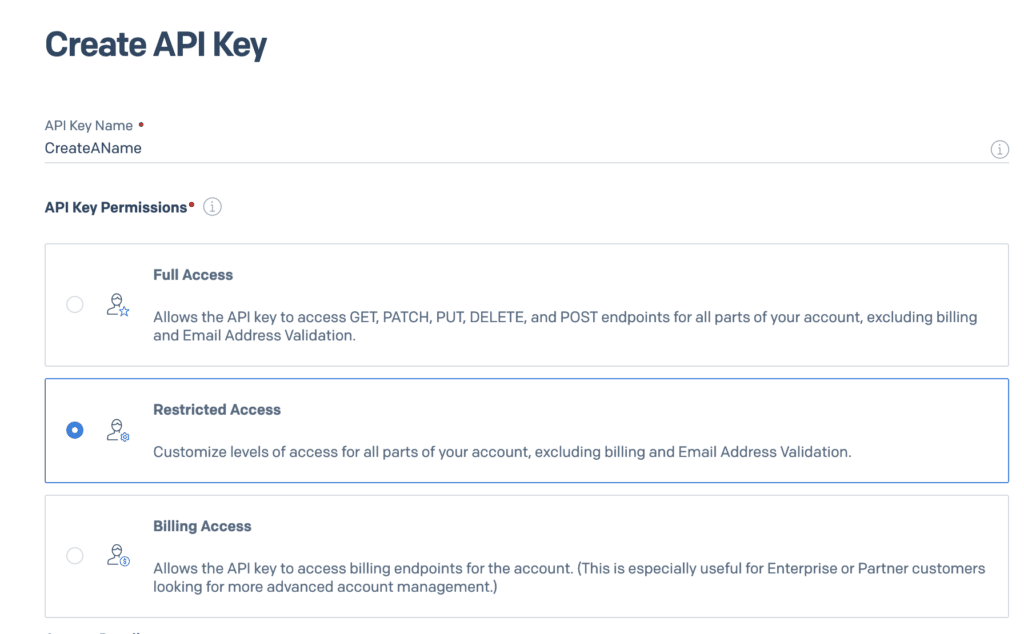Click the Billing Access user-dollar icon

click(118, 556)
